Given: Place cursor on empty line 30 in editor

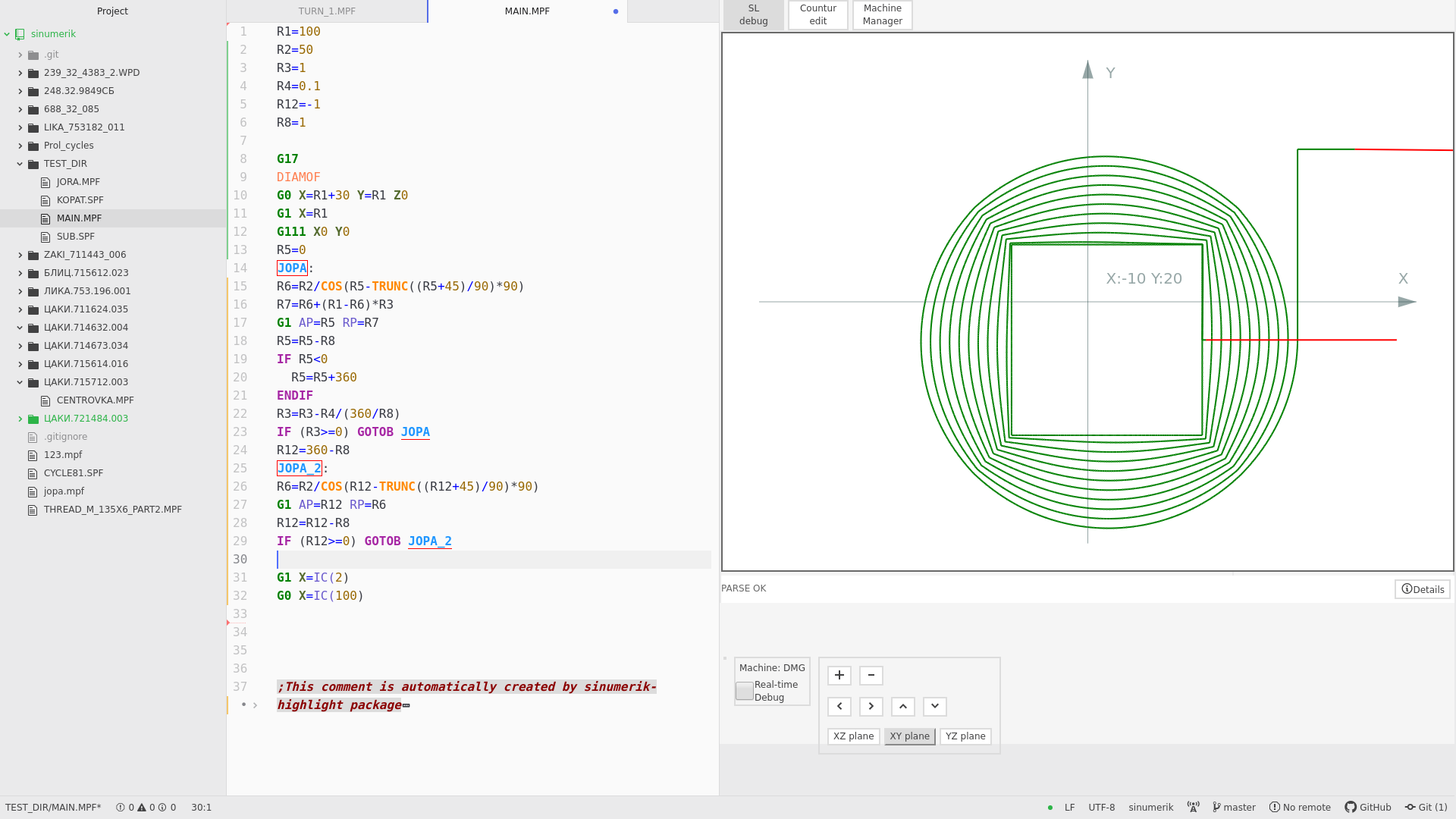Looking at the screenshot, I should (x=493, y=560).
